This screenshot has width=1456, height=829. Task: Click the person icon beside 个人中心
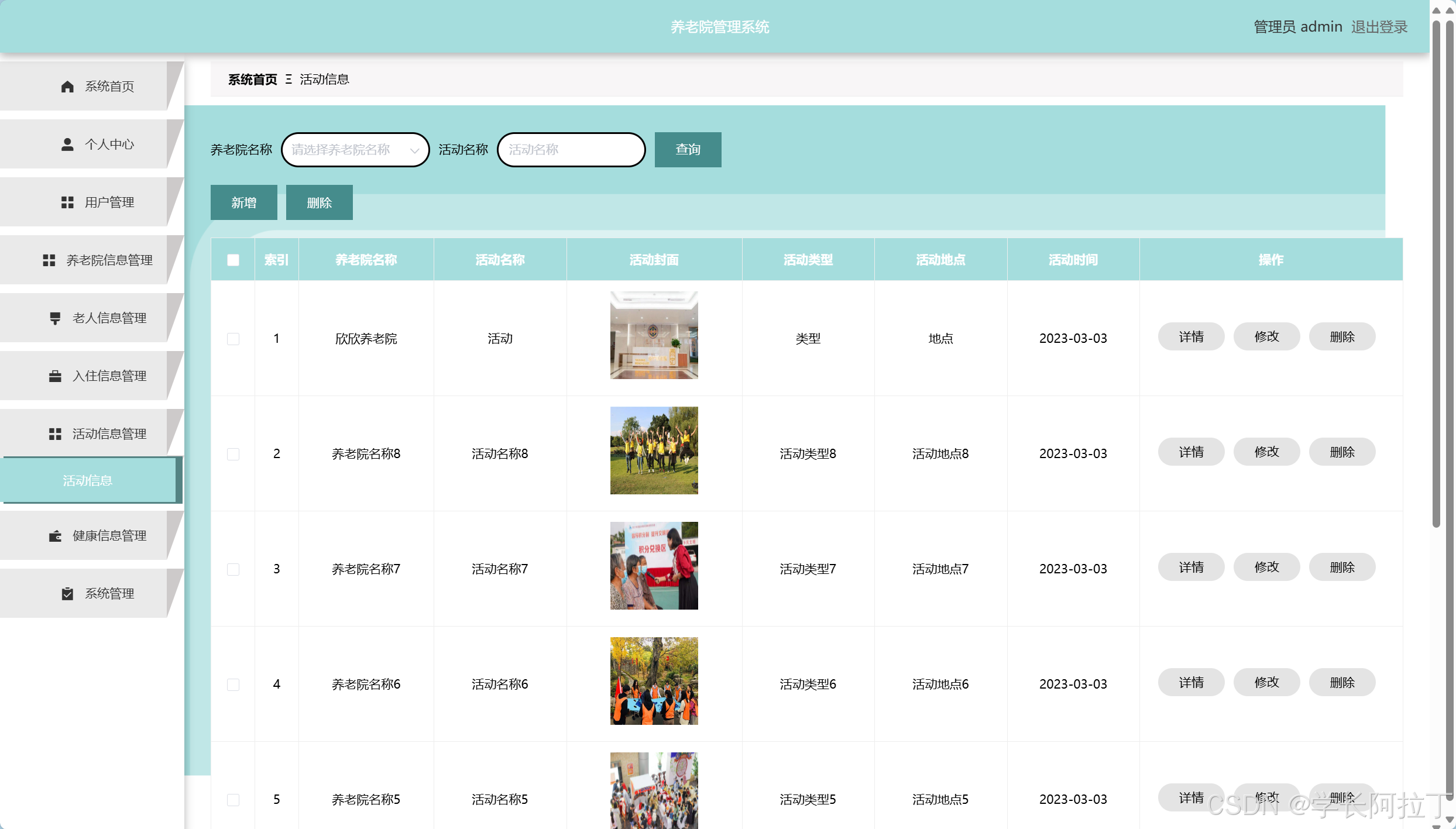(x=67, y=145)
